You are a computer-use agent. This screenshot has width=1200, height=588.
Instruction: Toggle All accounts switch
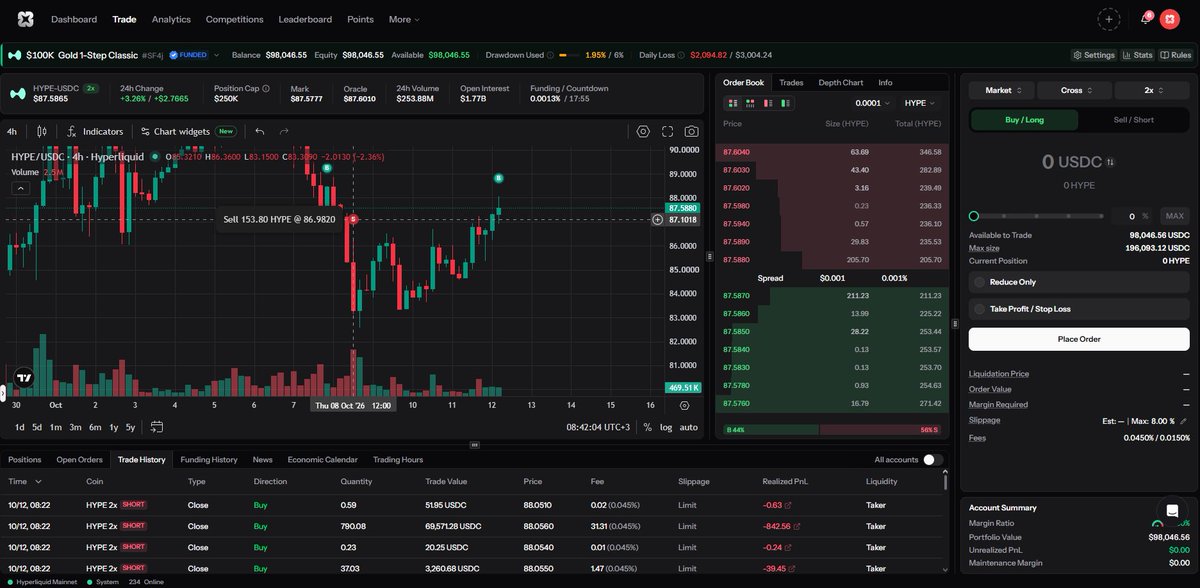click(x=933, y=460)
